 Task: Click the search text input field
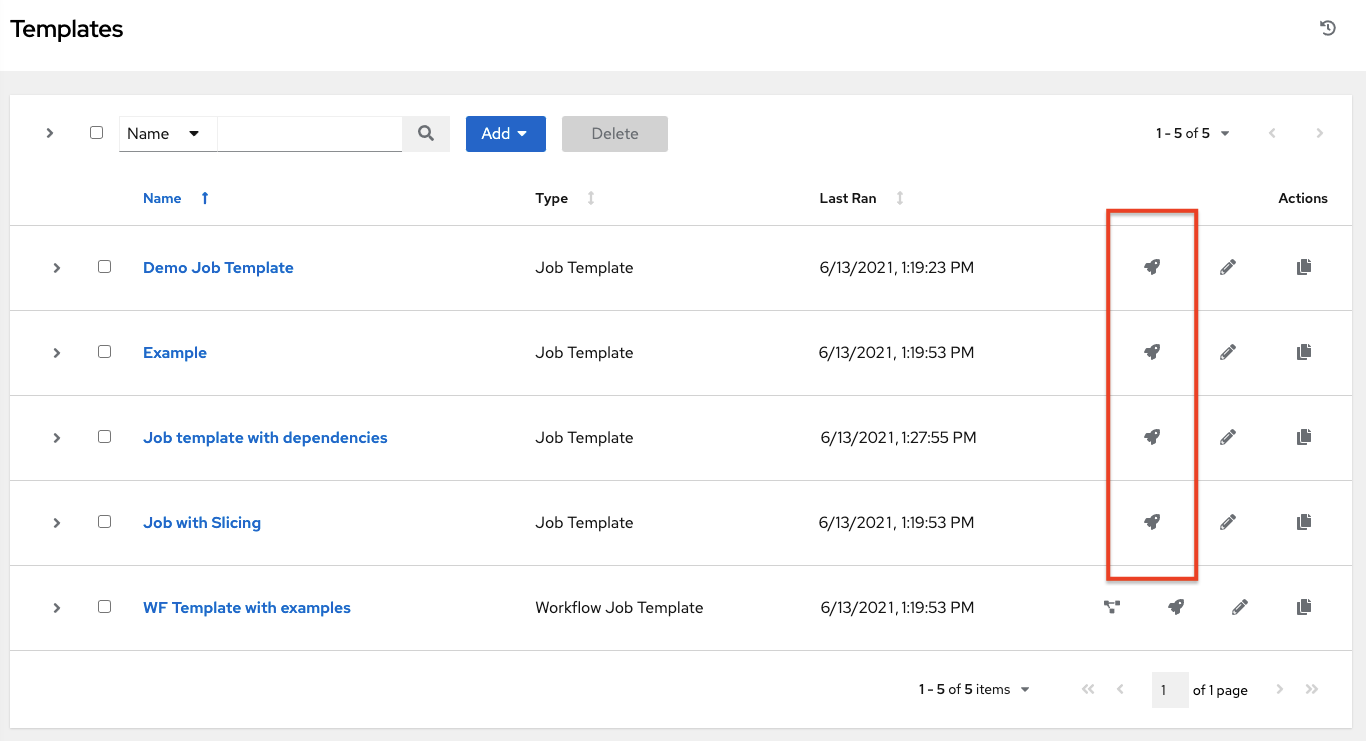310,133
